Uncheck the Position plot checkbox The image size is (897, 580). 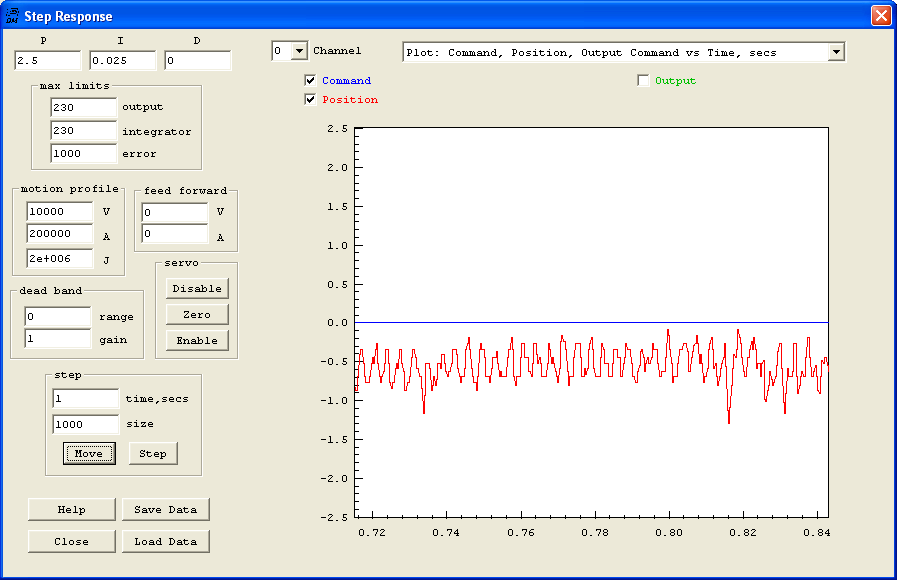(x=310, y=100)
